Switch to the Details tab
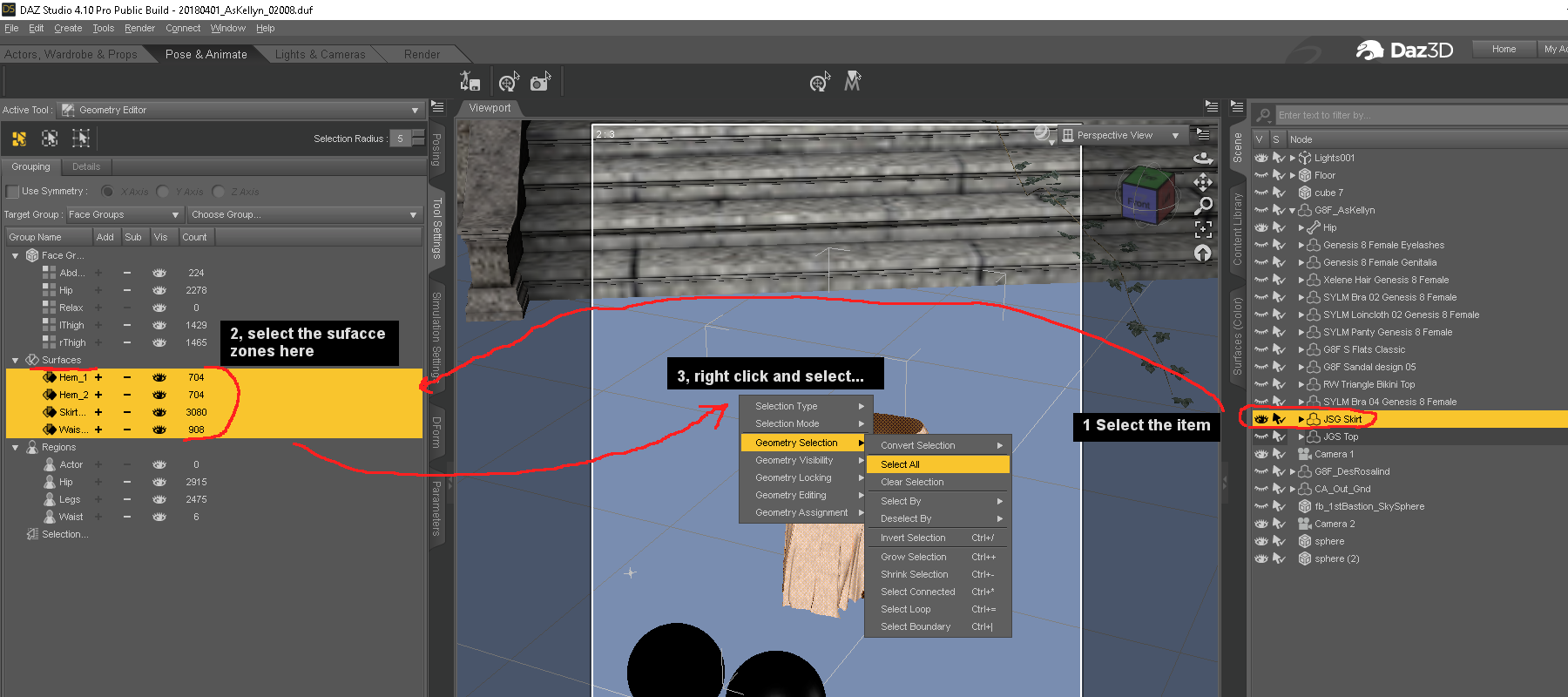The image size is (1568, 697). pyautogui.click(x=86, y=166)
